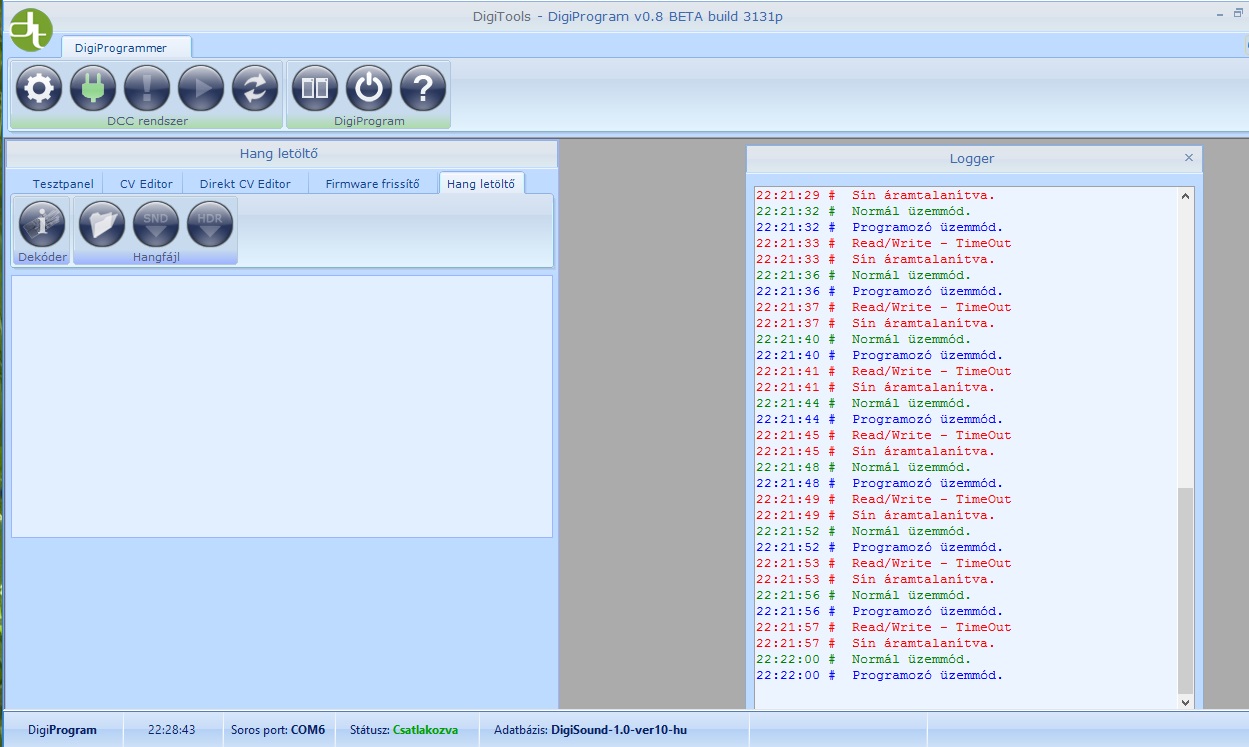This screenshot has width=1249, height=747.
Task: Select log line 22:21:33 Read/Write – TimeOut
Action: (883, 243)
